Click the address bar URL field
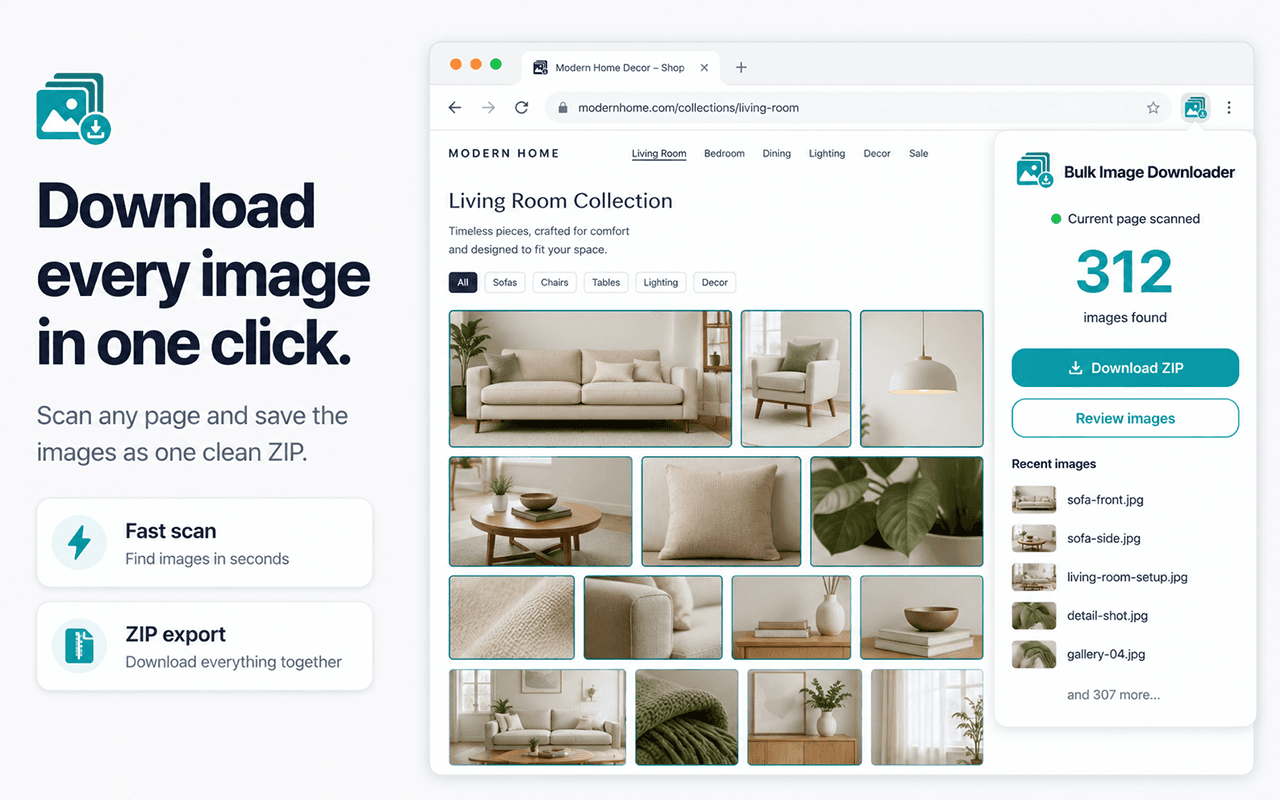The height and width of the screenshot is (800, 1280). coord(858,107)
